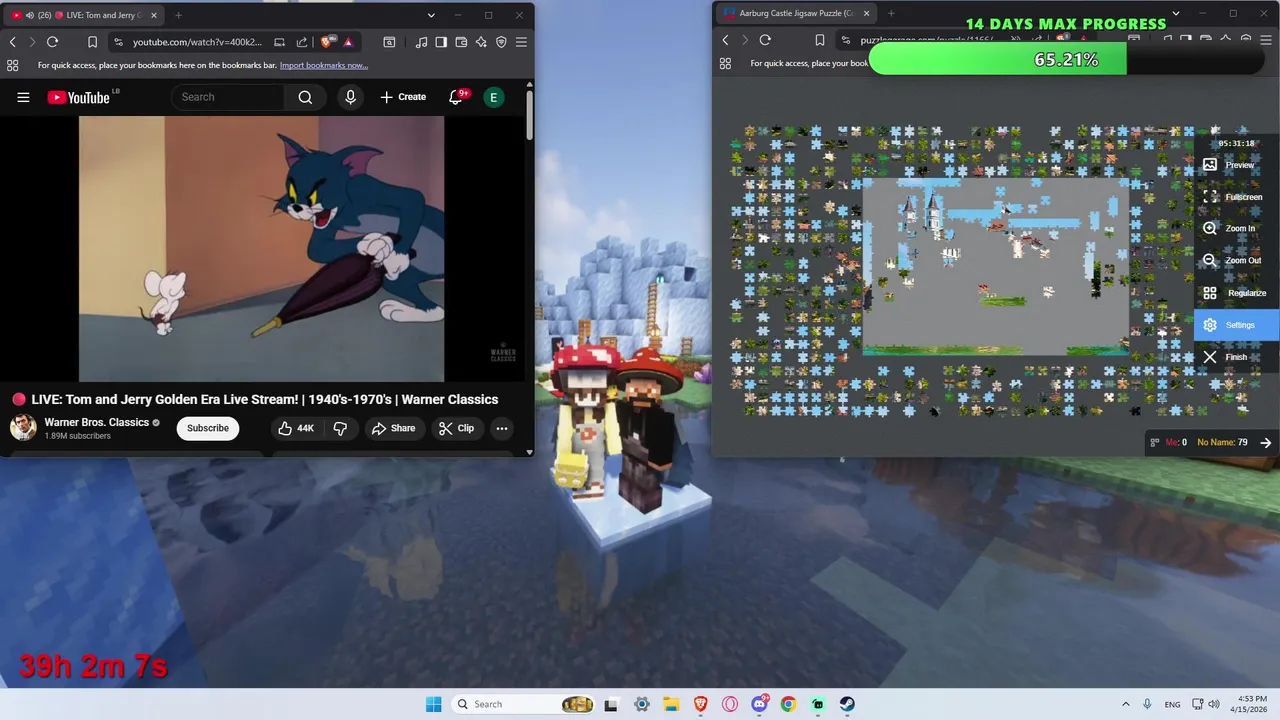This screenshot has height=720, width=1280.
Task: Bookmark the YouTube page
Action: (x=92, y=42)
